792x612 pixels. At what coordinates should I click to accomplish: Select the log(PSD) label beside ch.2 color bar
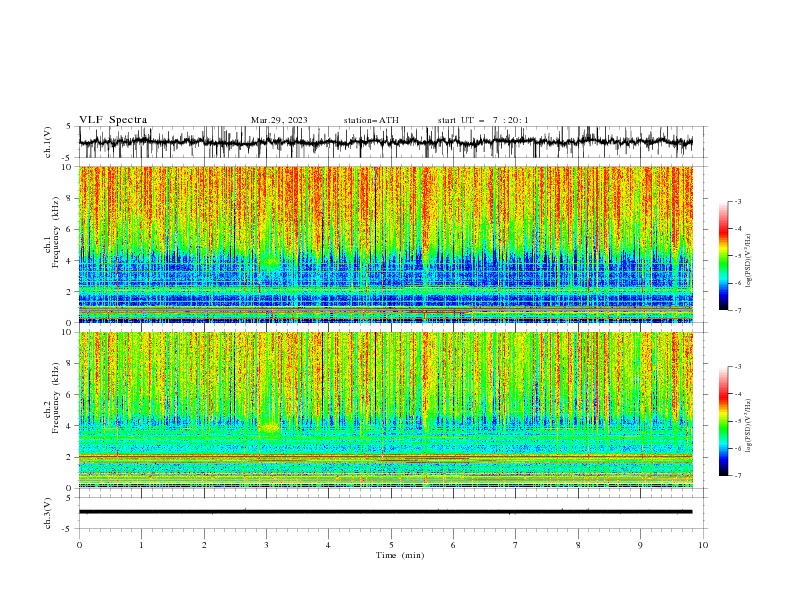(748, 426)
